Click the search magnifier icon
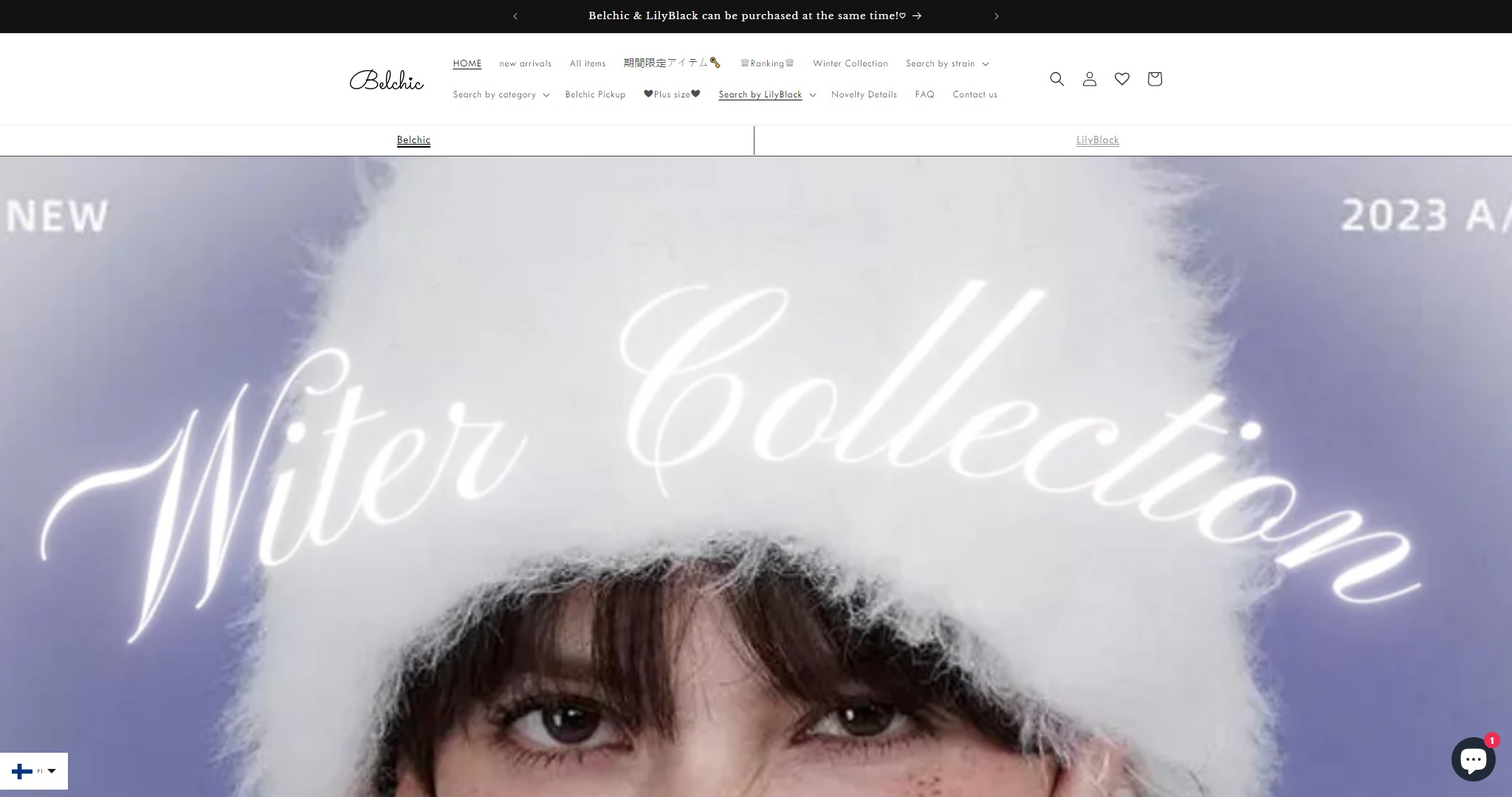This screenshot has width=1512, height=797. pos(1056,79)
